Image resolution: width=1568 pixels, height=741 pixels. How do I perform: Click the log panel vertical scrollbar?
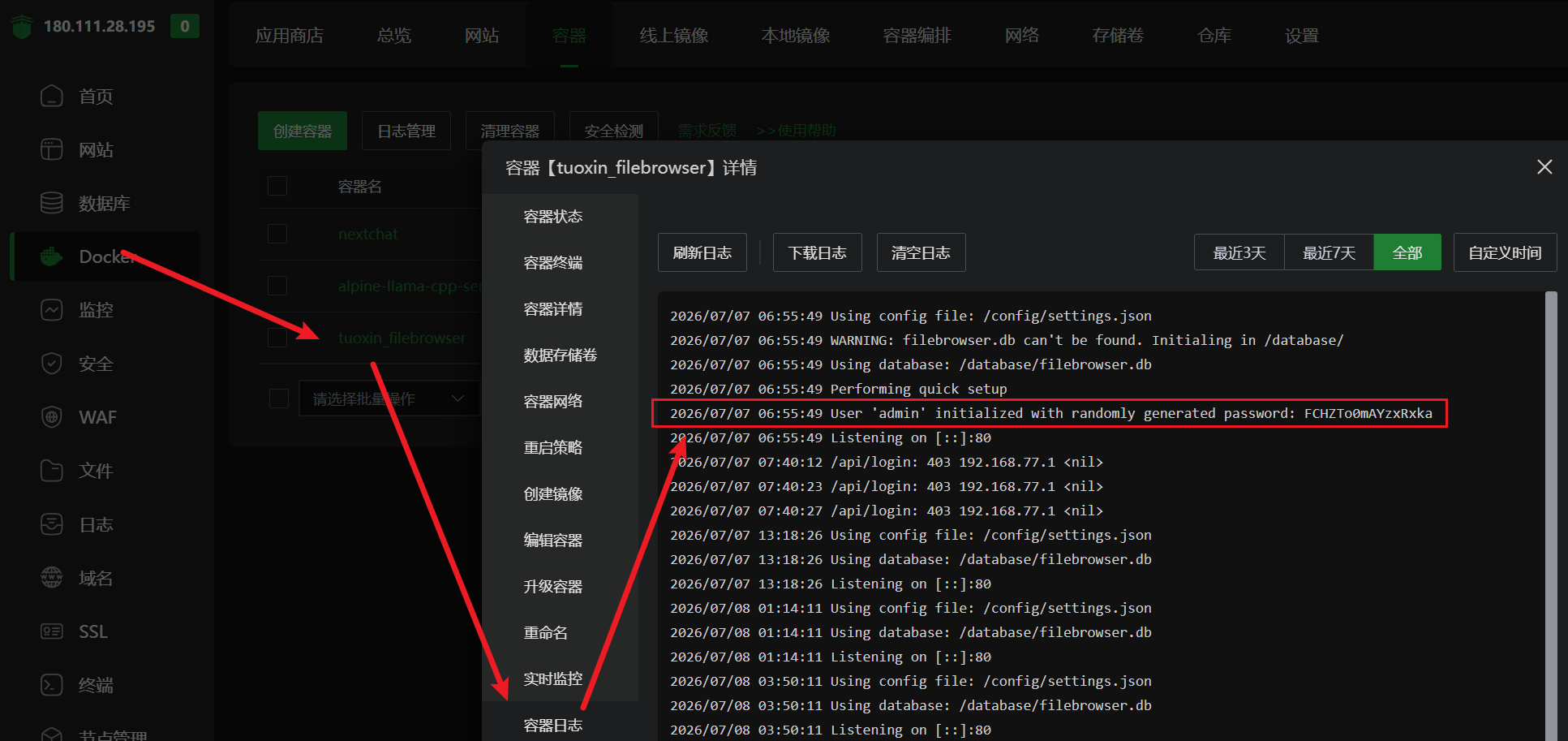[1551, 516]
